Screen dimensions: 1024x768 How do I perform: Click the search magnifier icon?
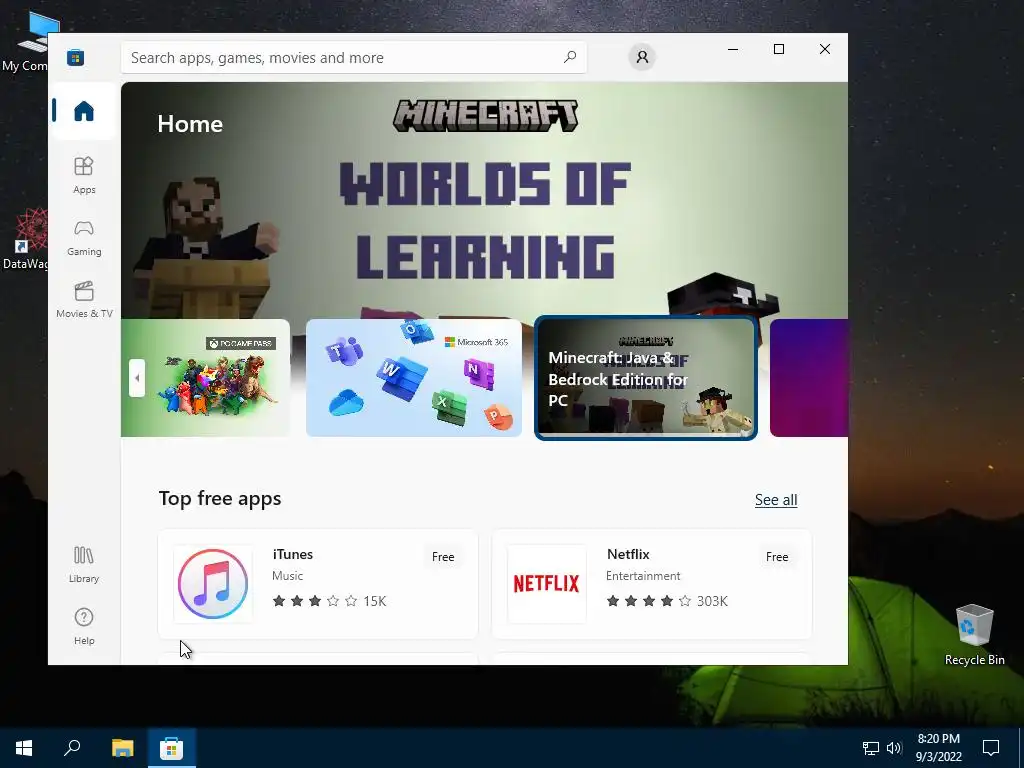pyautogui.click(x=570, y=57)
